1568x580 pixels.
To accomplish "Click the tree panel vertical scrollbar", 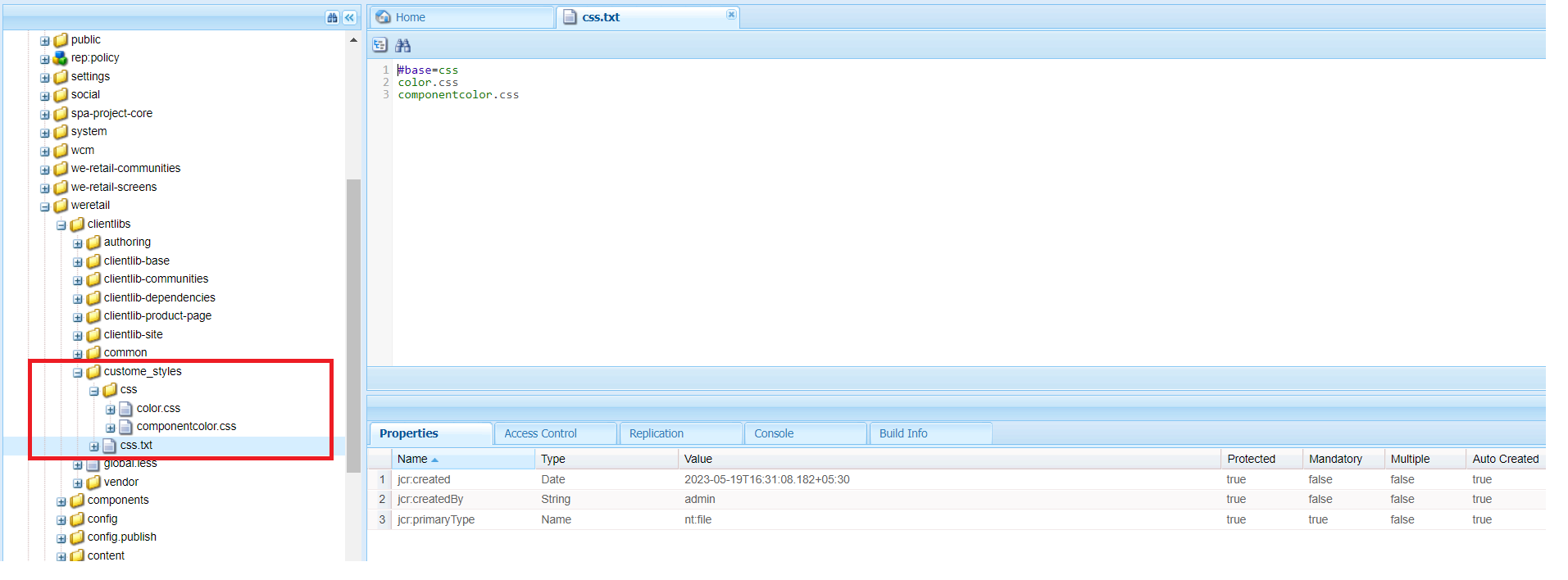I will [x=353, y=326].
